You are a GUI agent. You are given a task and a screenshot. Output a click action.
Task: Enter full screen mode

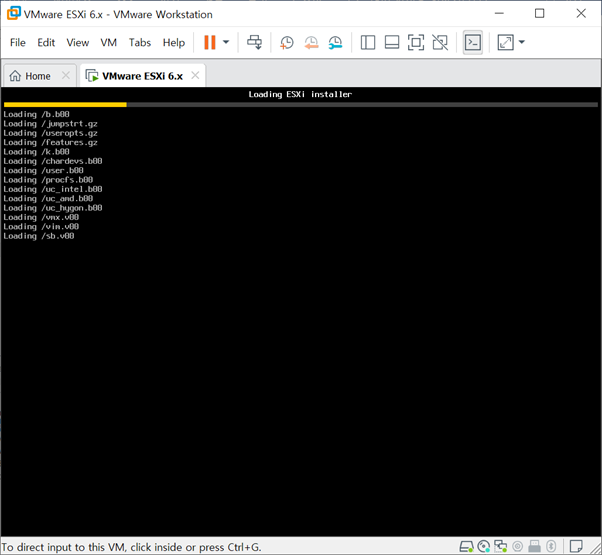[416, 42]
